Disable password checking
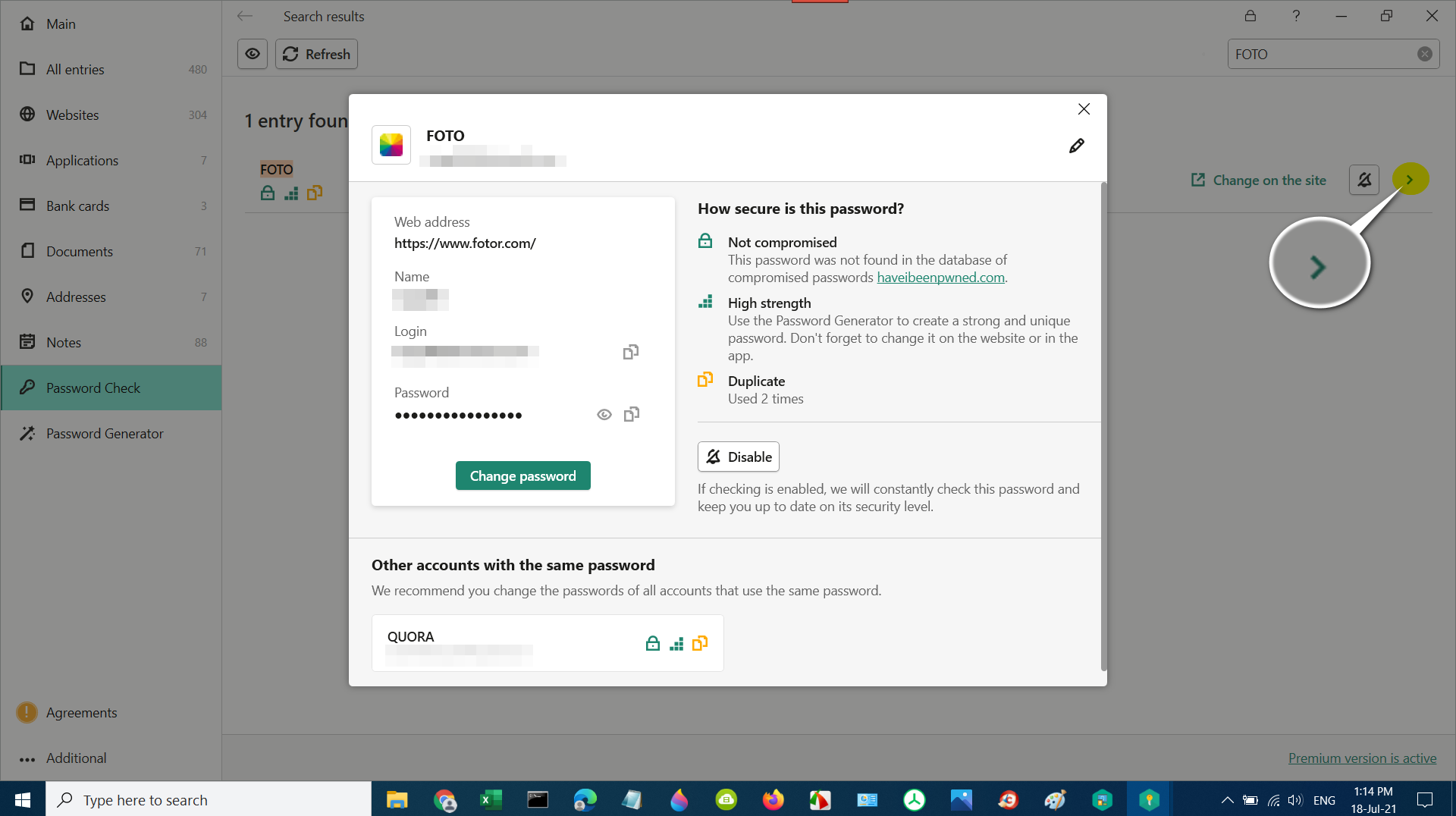The image size is (1456, 816). [x=739, y=457]
